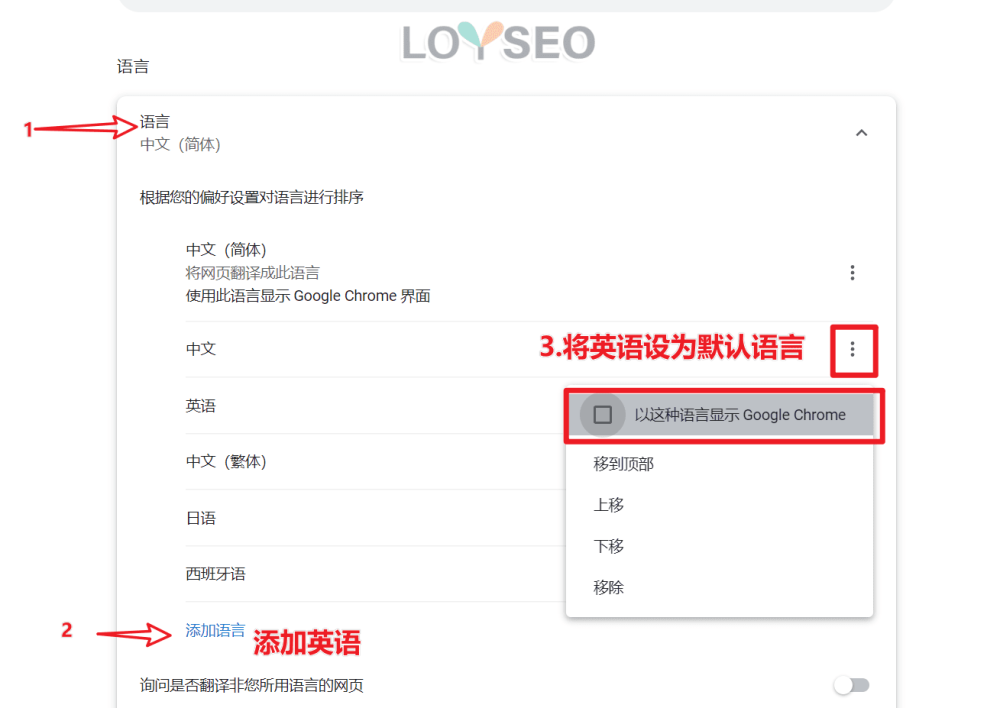1000x708 pixels.
Task: Collapse the 语言 section with the chevron
Action: point(861,133)
